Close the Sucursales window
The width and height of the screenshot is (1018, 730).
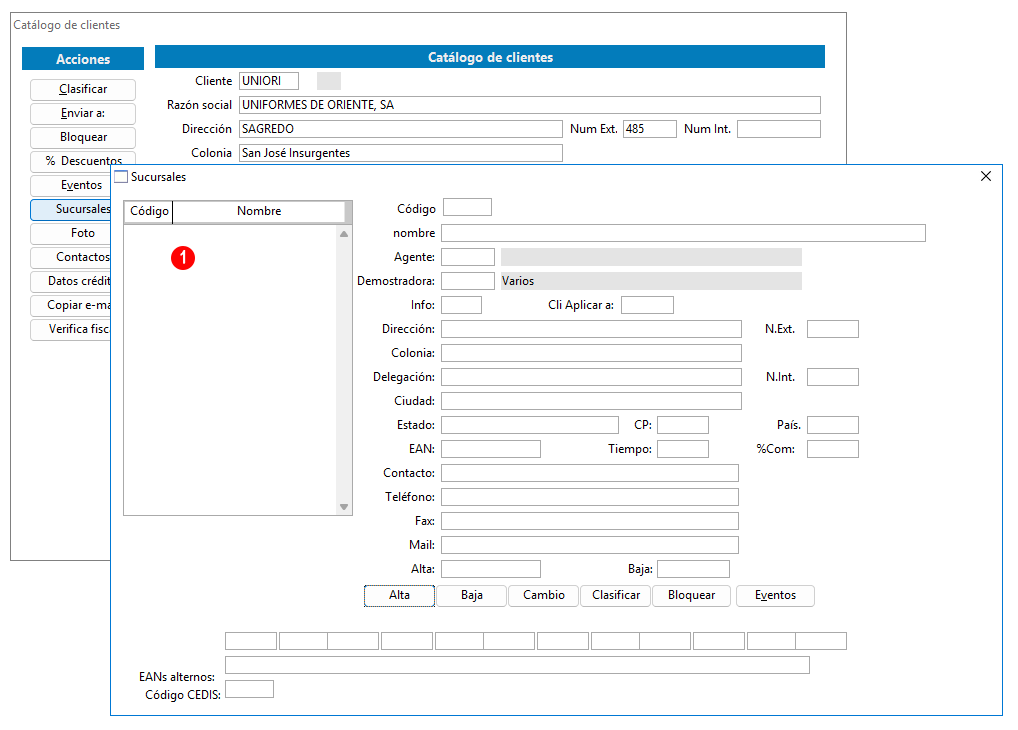click(986, 176)
